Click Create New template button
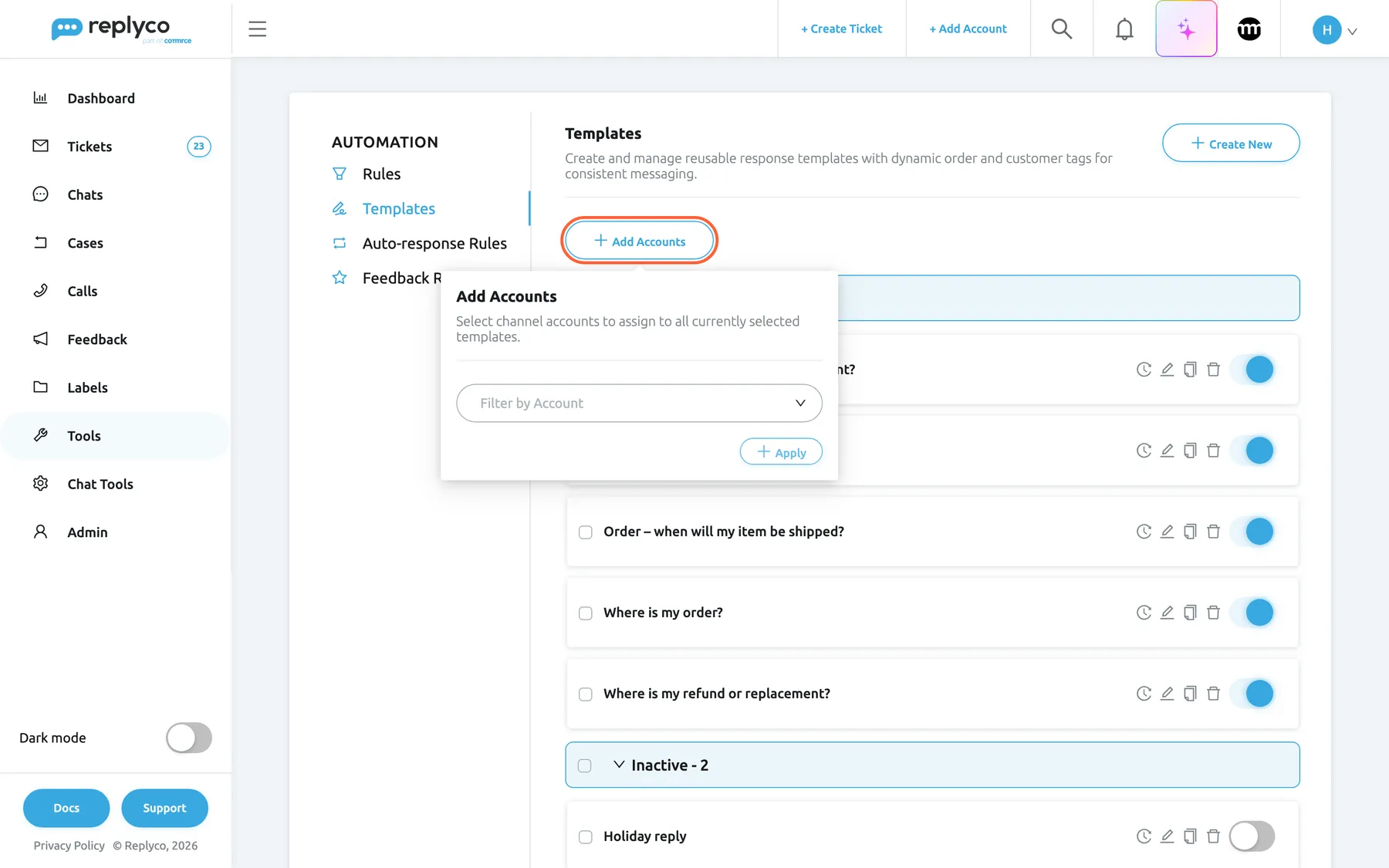The width and height of the screenshot is (1389, 868). point(1231,144)
